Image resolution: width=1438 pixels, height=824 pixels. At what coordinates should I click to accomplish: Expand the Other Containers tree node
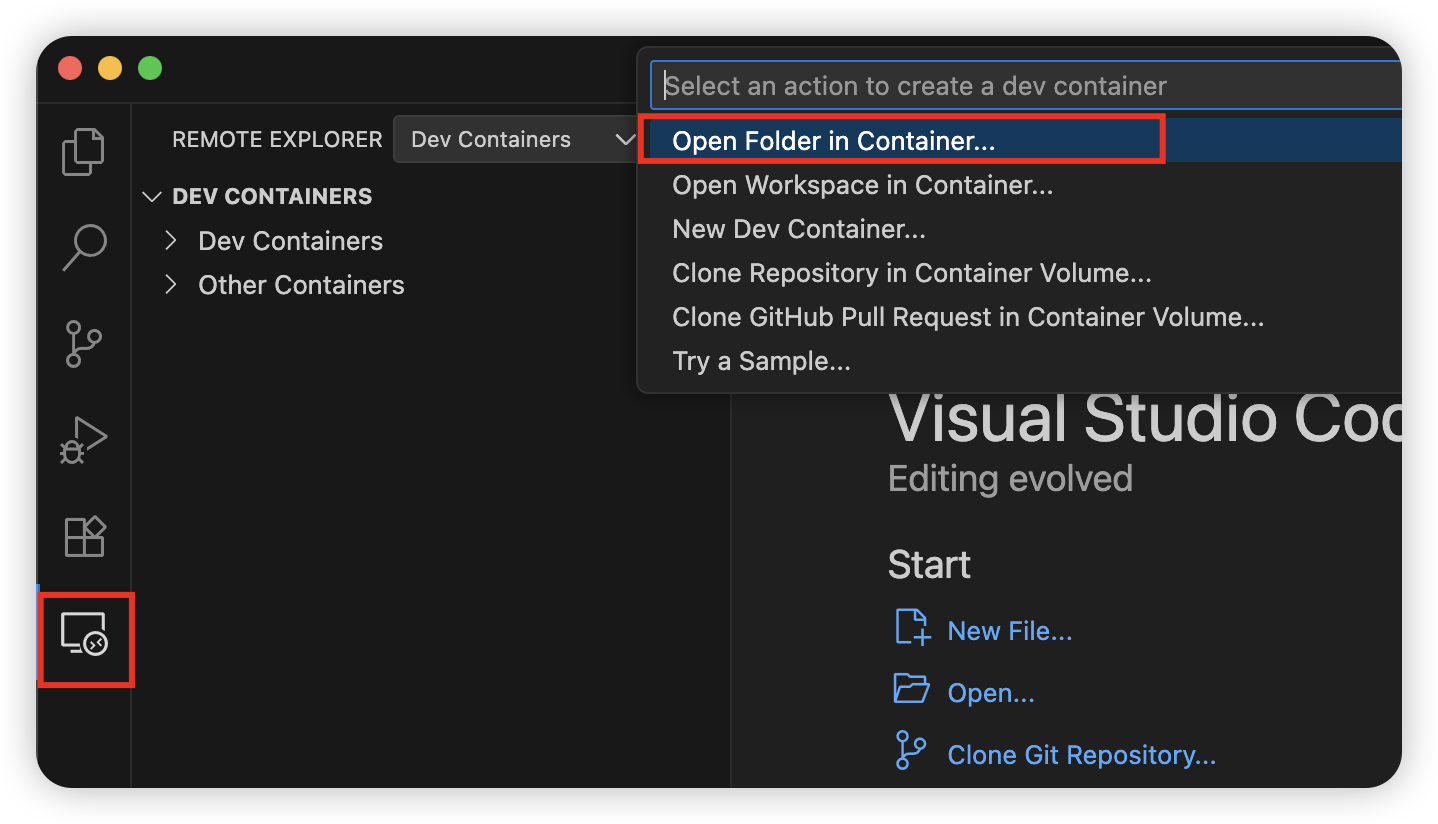(171, 285)
